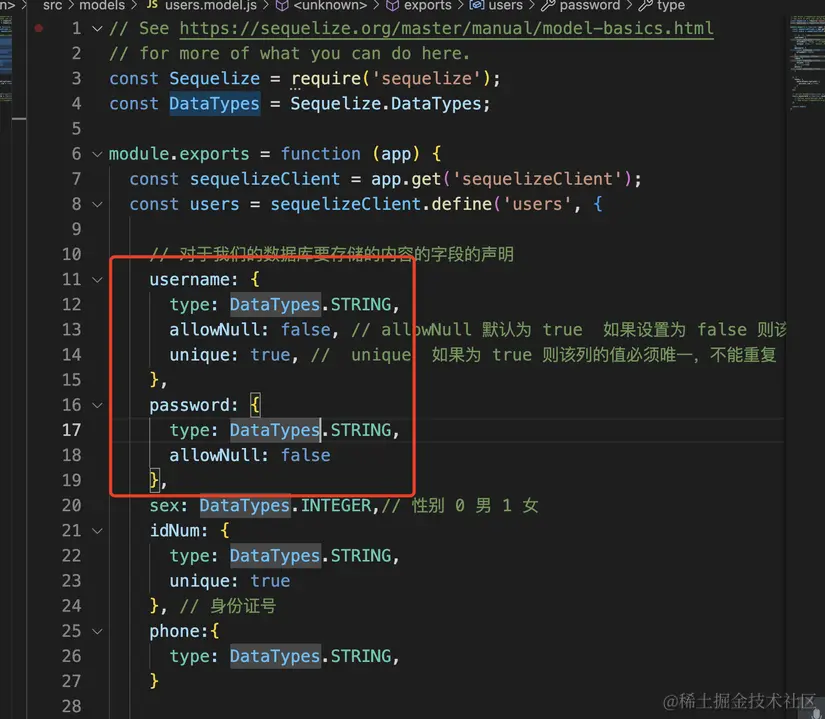Click line number 17 in the gutter

coord(72,430)
